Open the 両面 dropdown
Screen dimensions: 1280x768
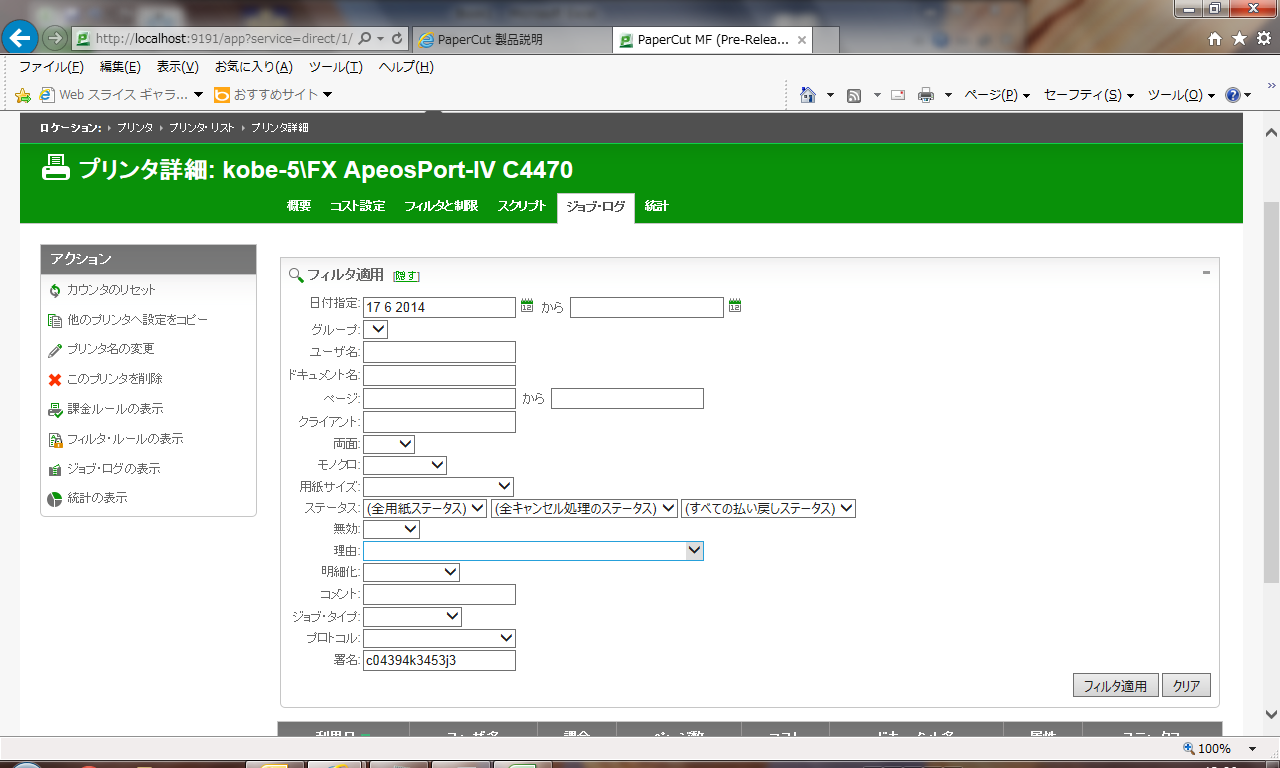coord(389,444)
